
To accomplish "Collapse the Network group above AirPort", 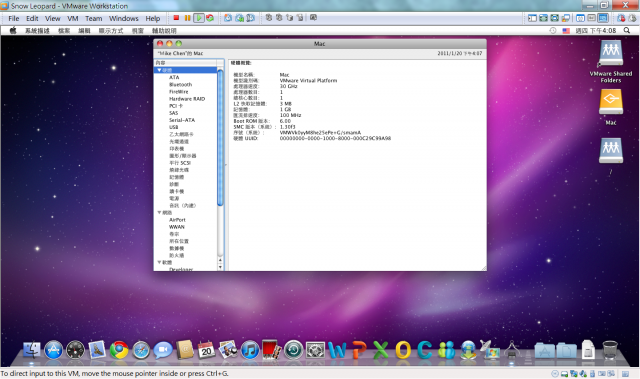I will coord(159,213).
